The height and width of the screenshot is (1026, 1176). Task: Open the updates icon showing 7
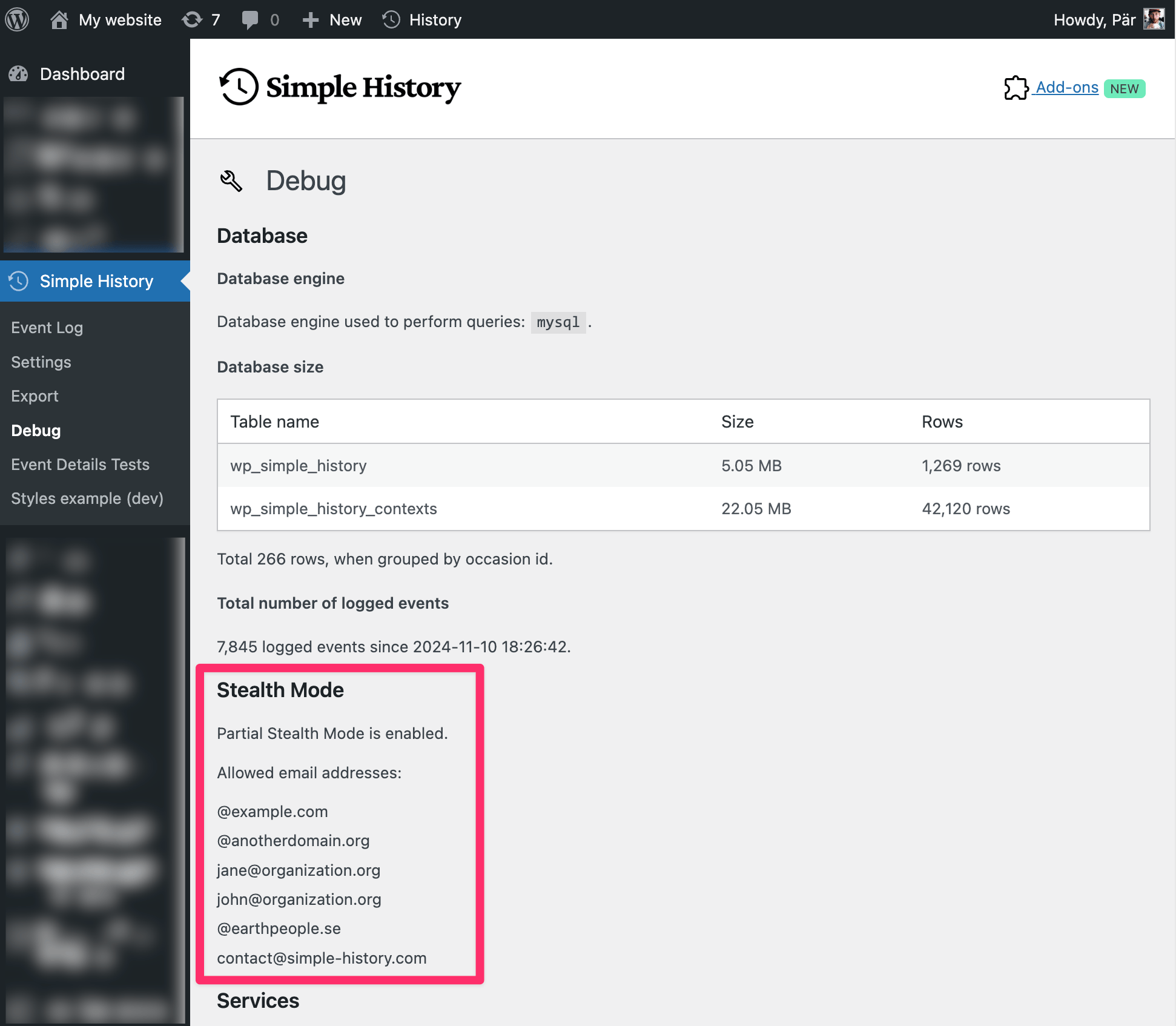[x=193, y=19]
